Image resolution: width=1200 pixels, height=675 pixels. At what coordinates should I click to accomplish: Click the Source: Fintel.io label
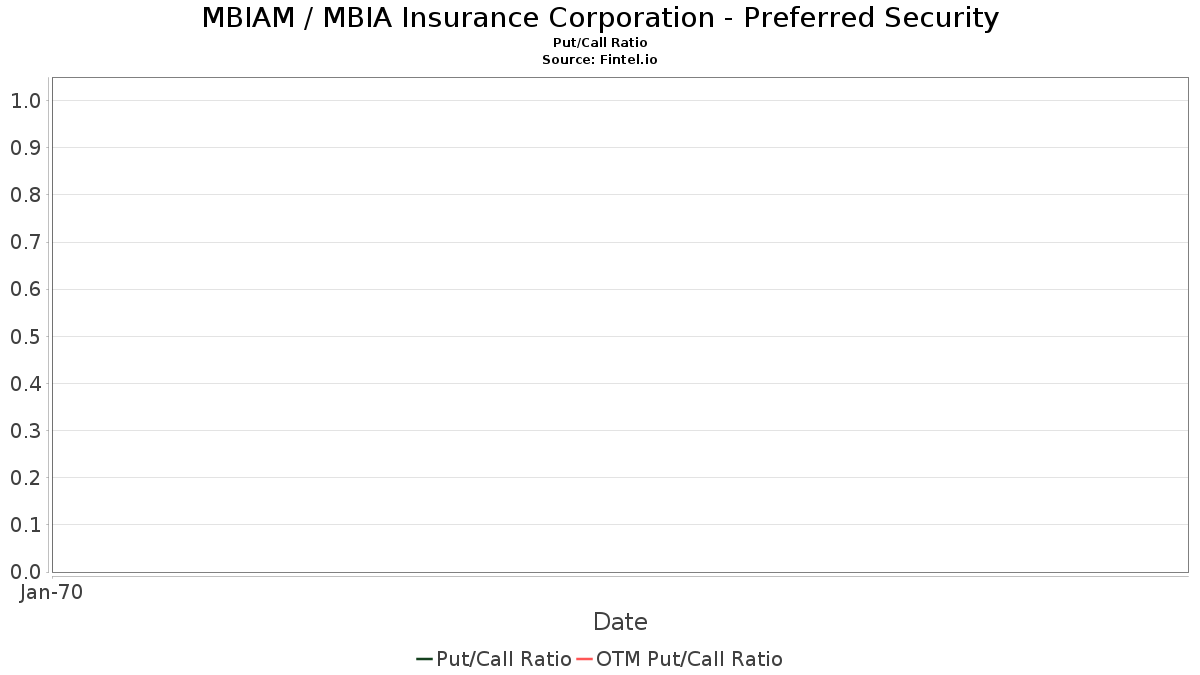[x=600, y=60]
